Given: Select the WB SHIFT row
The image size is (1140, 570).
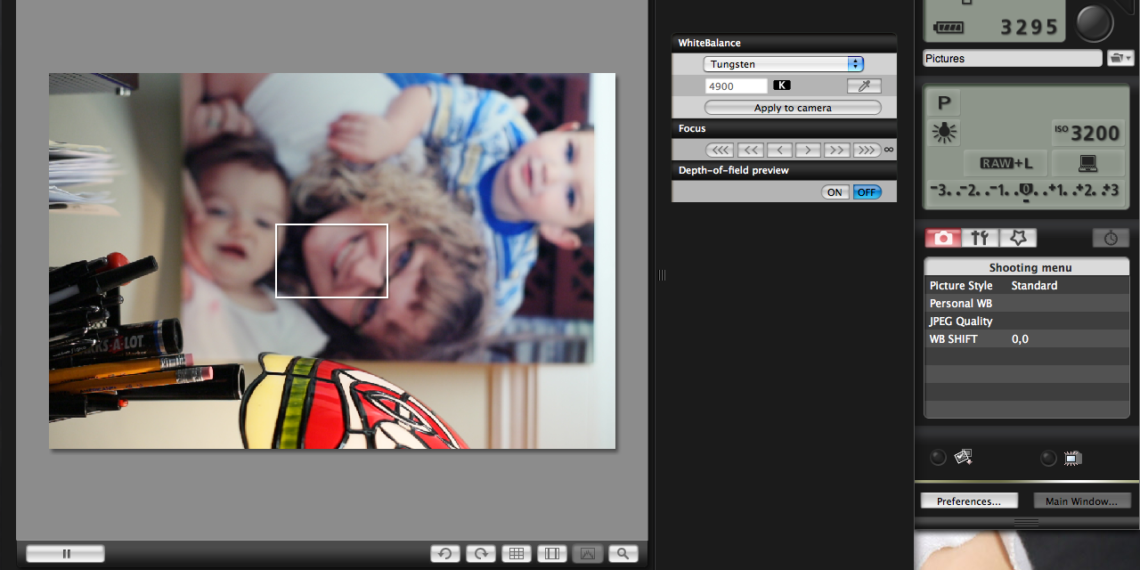Looking at the screenshot, I should click(1027, 339).
